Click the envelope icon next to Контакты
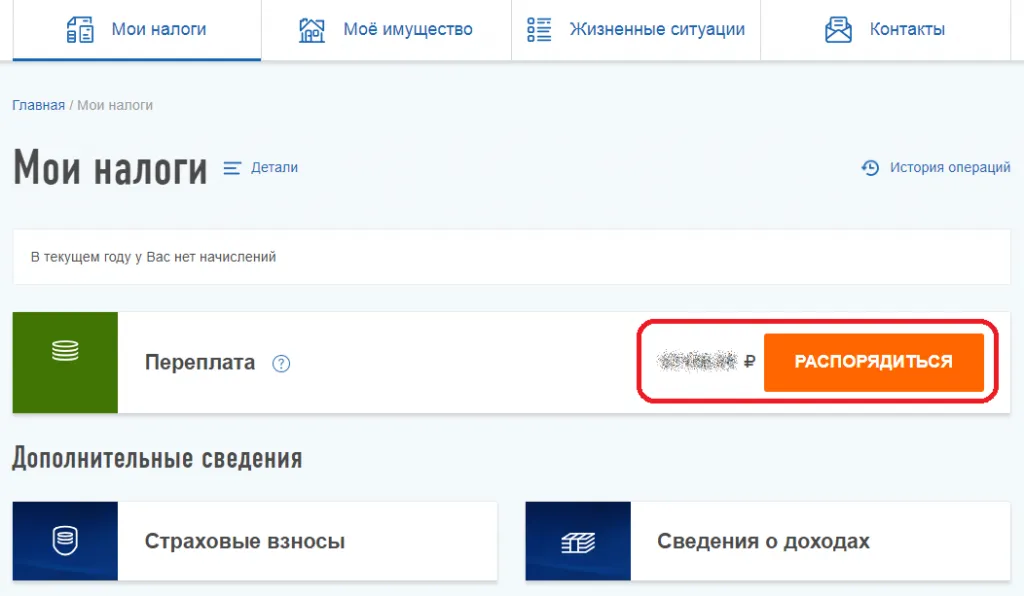This screenshot has height=596, width=1024. click(838, 30)
